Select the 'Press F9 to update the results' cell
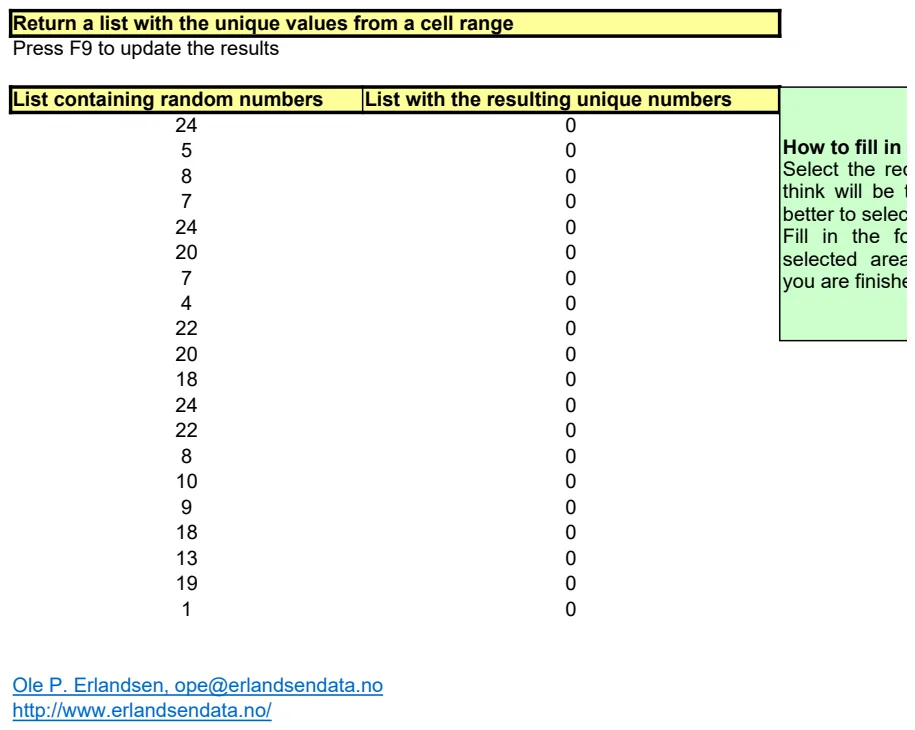Screen dimensions: 915x730 [x=146, y=48]
